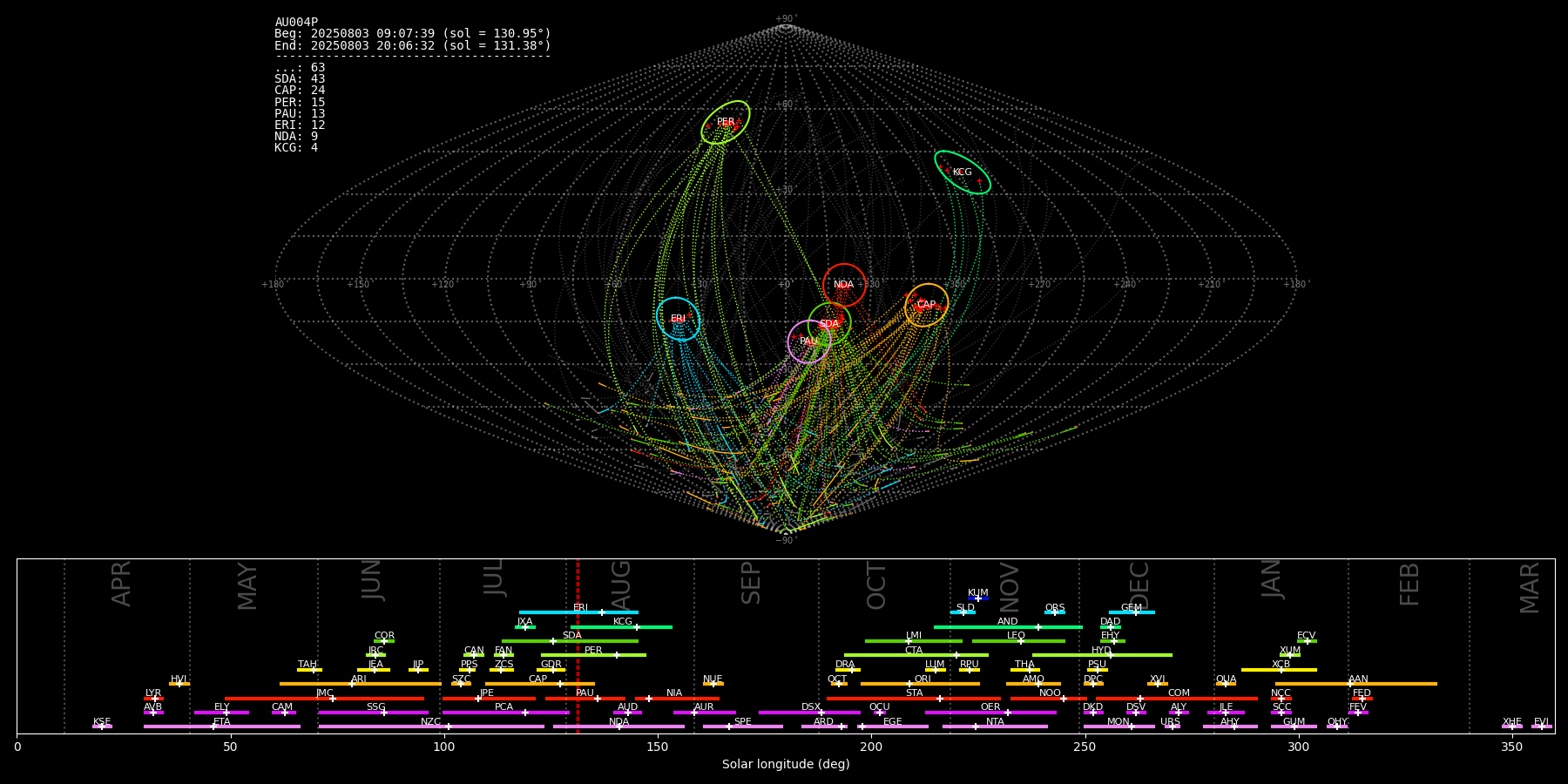Click the LYR shower marker in timeline

click(x=153, y=697)
